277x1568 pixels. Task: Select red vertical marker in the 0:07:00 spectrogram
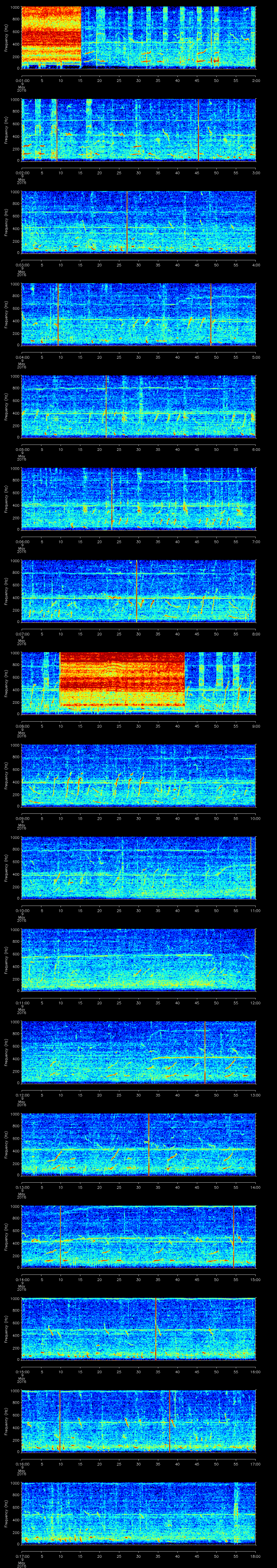(136, 591)
